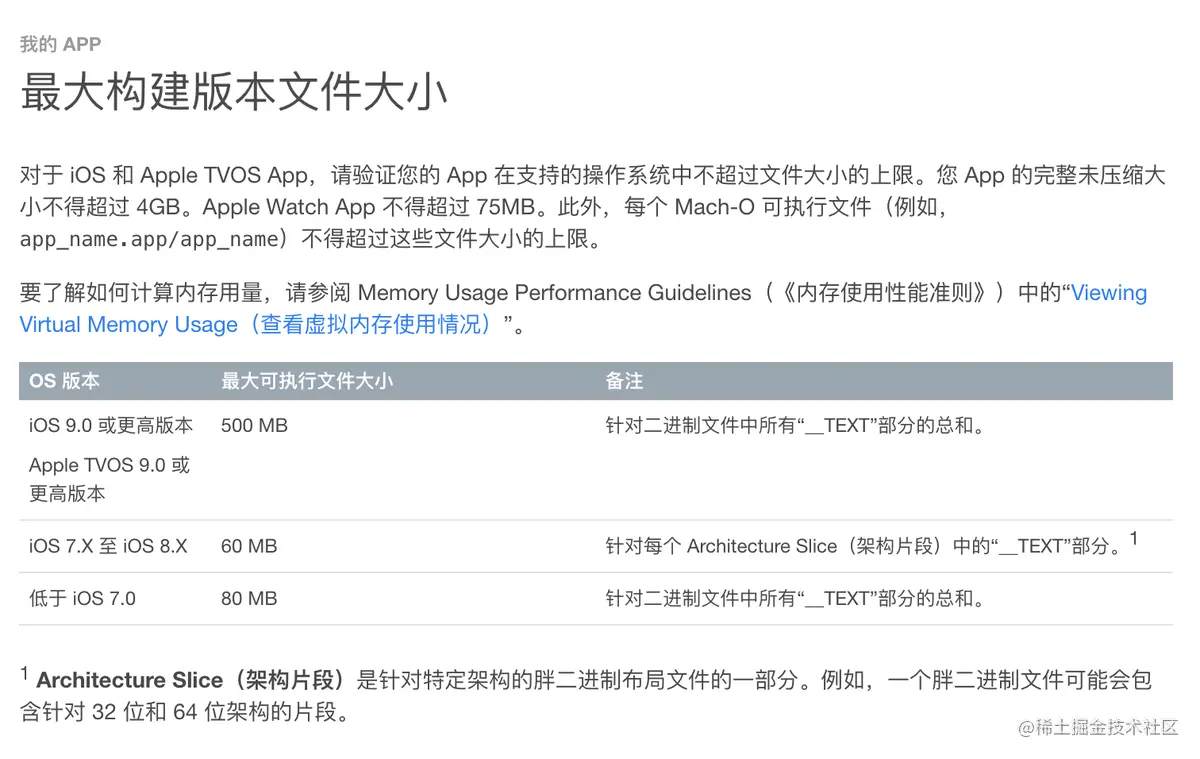Select the 最大可执行文件大小 column header
The image size is (1200, 759).
pos(307,381)
